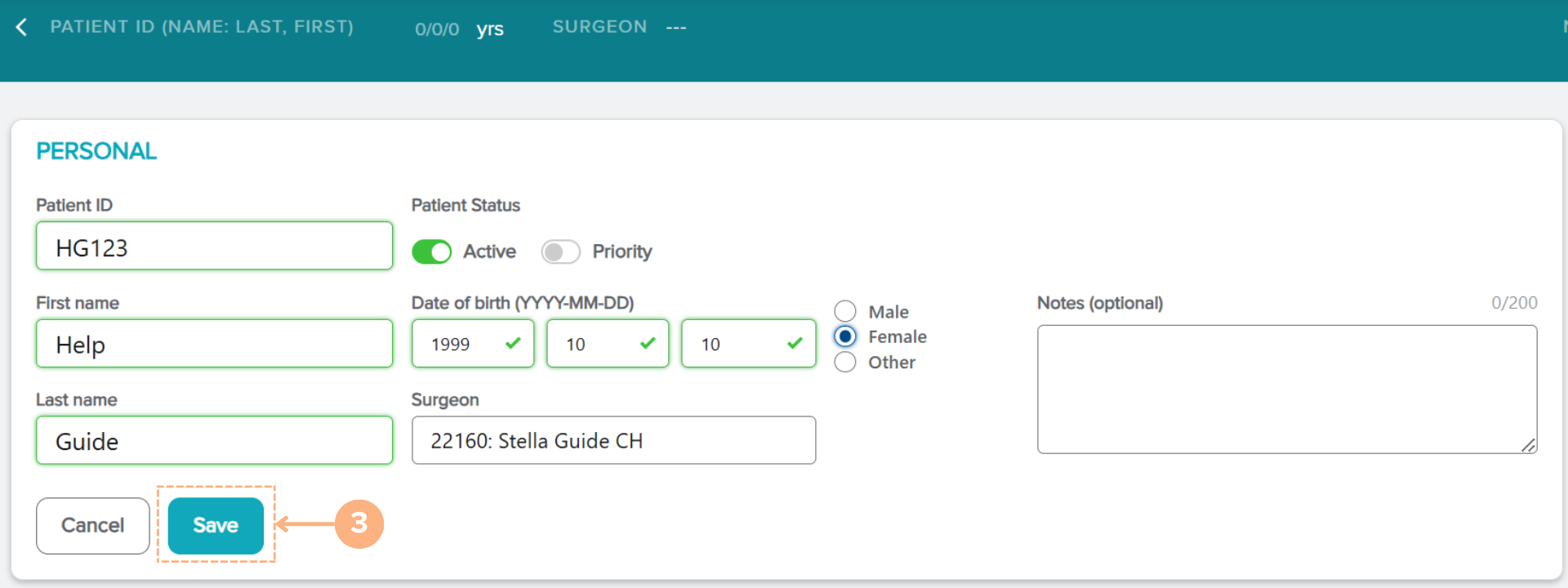Focus the Patient ID field containing HG123
Screen dimensions: 1568x588
[x=214, y=246]
